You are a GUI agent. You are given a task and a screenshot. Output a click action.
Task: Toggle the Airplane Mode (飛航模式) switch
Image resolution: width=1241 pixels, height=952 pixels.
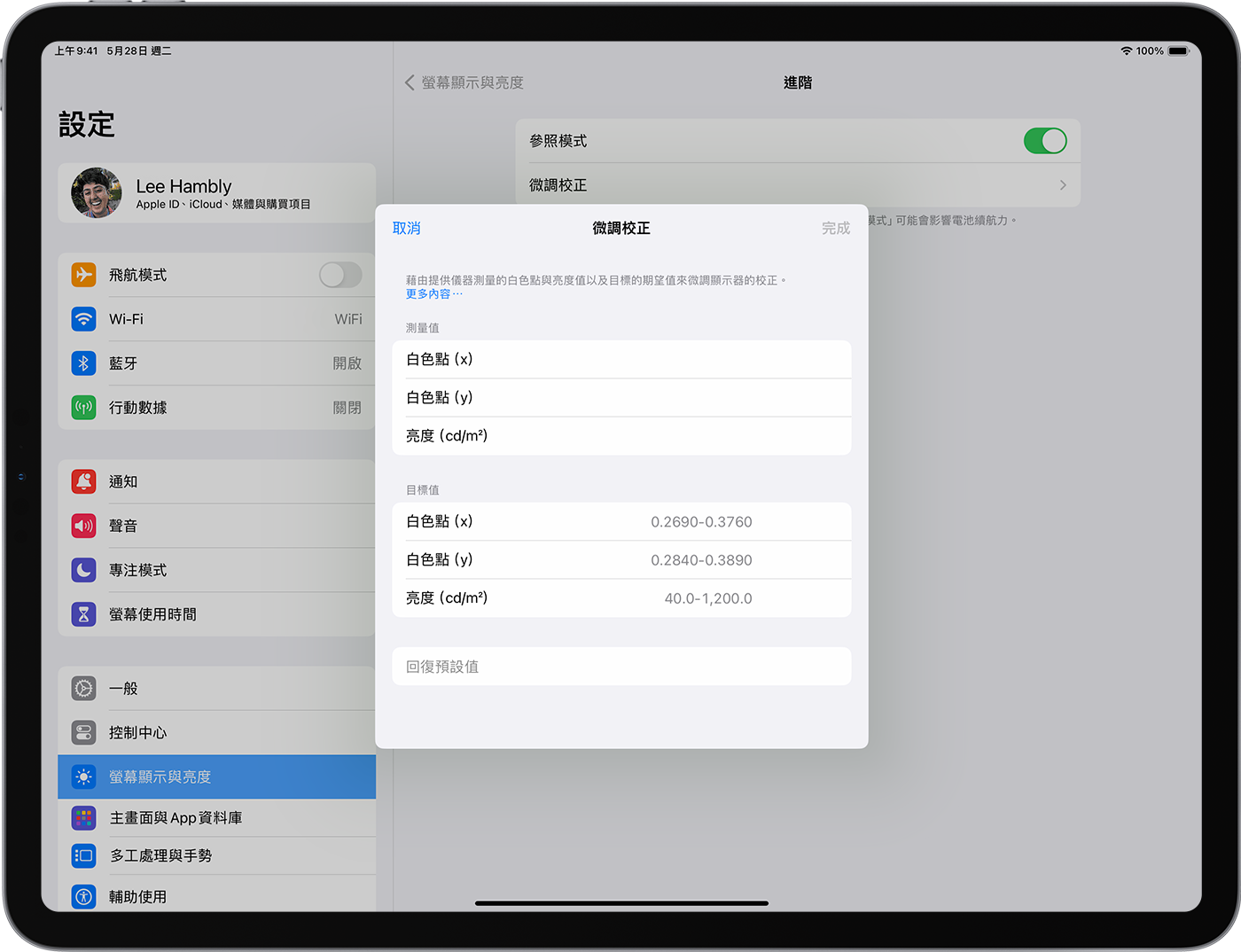tap(340, 275)
